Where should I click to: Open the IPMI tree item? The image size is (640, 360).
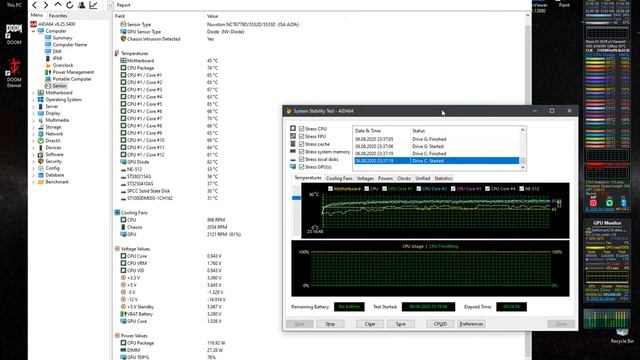coord(58,58)
